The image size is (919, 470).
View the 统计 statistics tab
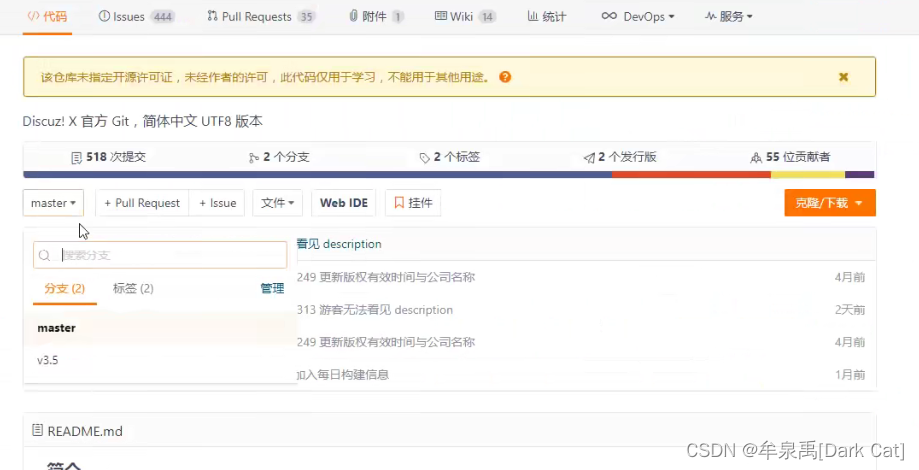pos(546,16)
